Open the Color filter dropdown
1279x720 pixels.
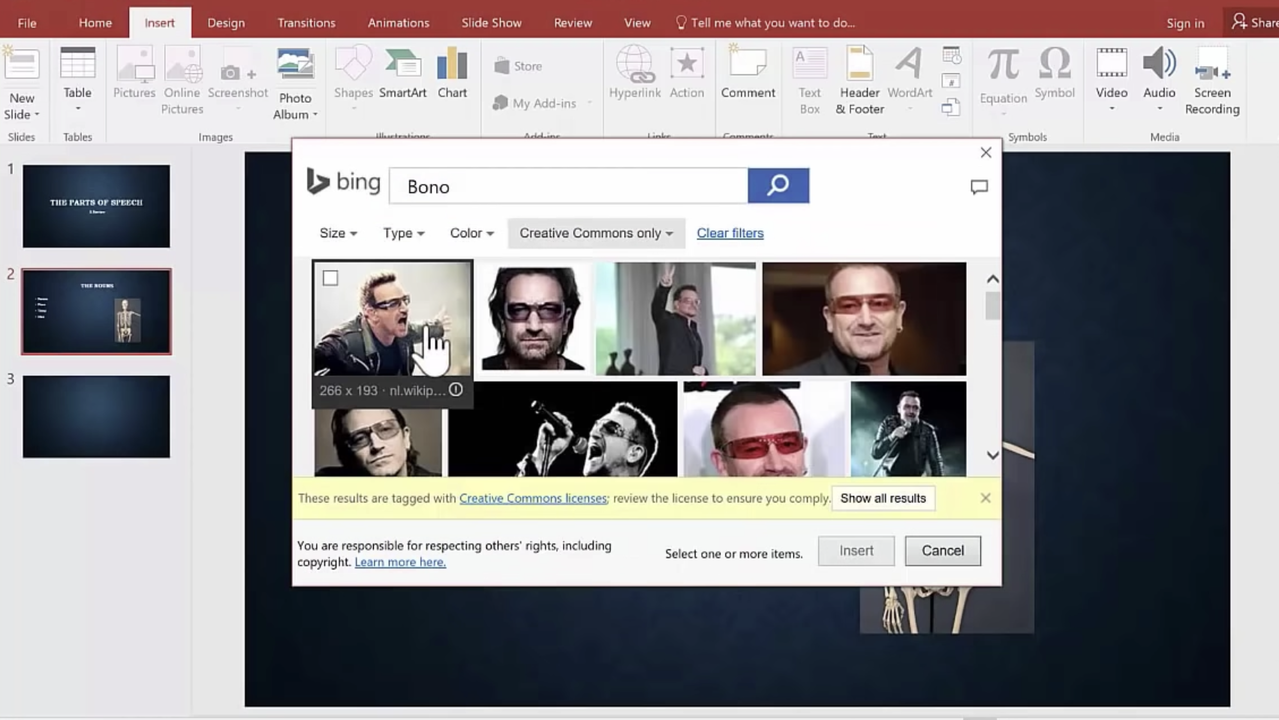[471, 233]
